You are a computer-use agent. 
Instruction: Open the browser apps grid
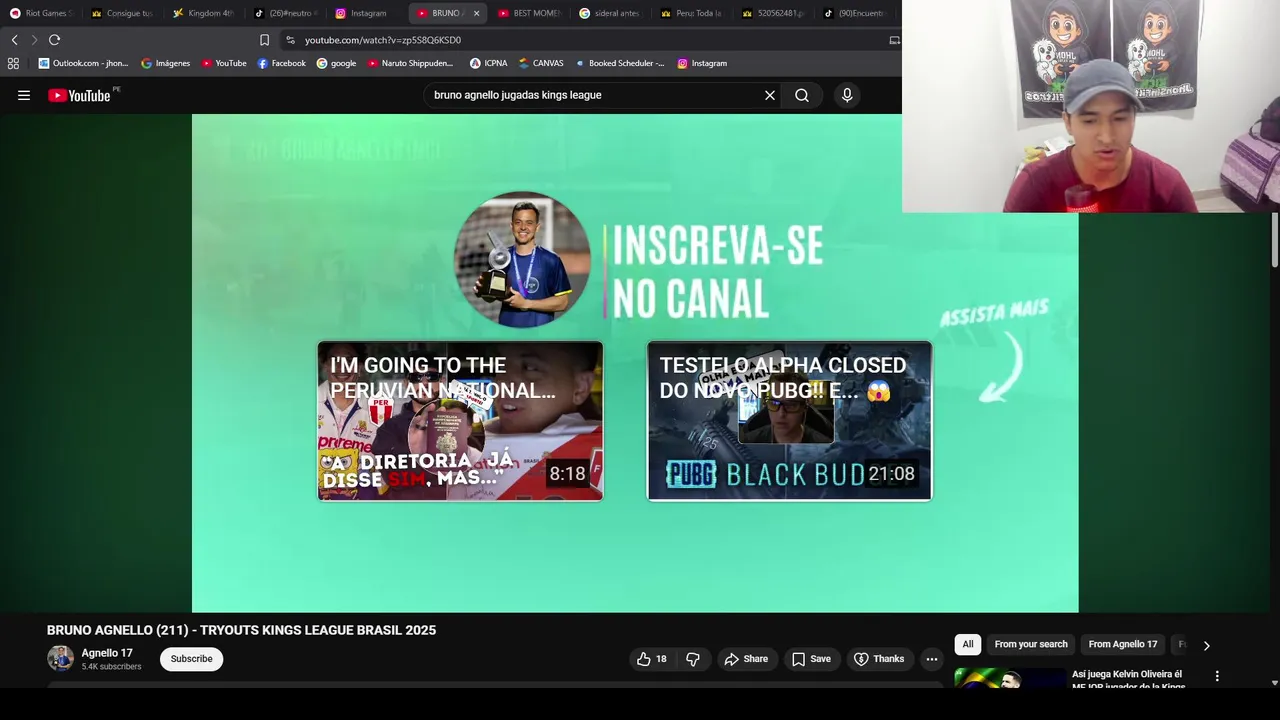pyautogui.click(x=13, y=63)
